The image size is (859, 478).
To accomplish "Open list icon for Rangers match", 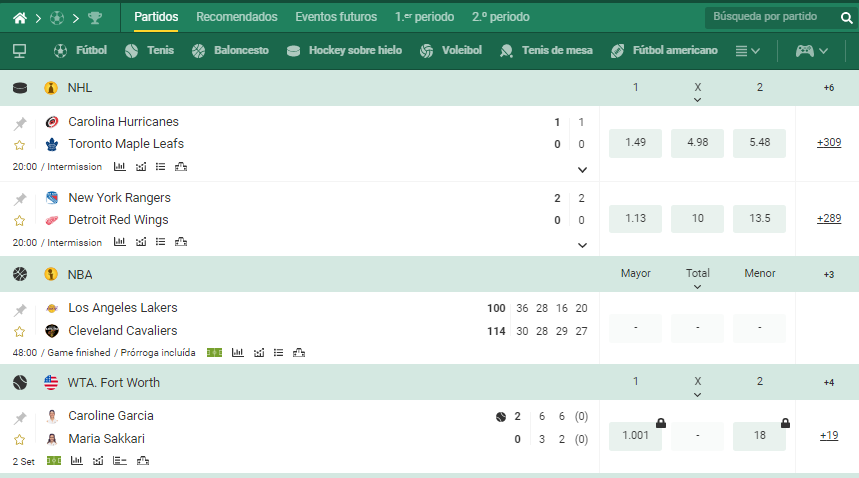I will point(161,241).
